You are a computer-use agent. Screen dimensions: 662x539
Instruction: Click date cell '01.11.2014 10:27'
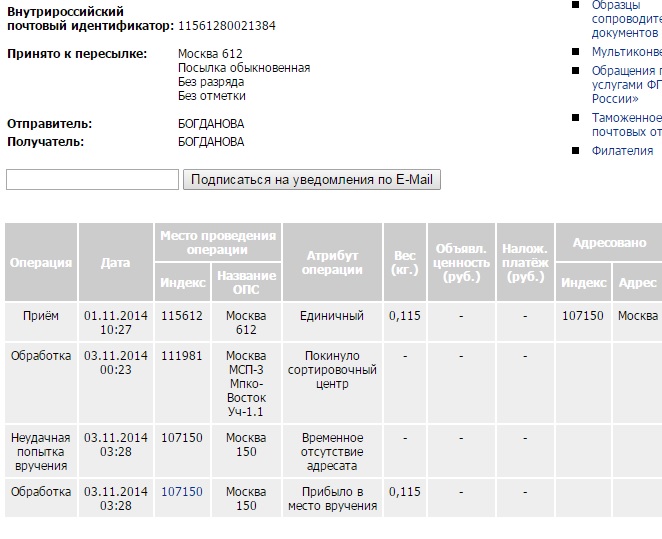pyautogui.click(x=116, y=322)
